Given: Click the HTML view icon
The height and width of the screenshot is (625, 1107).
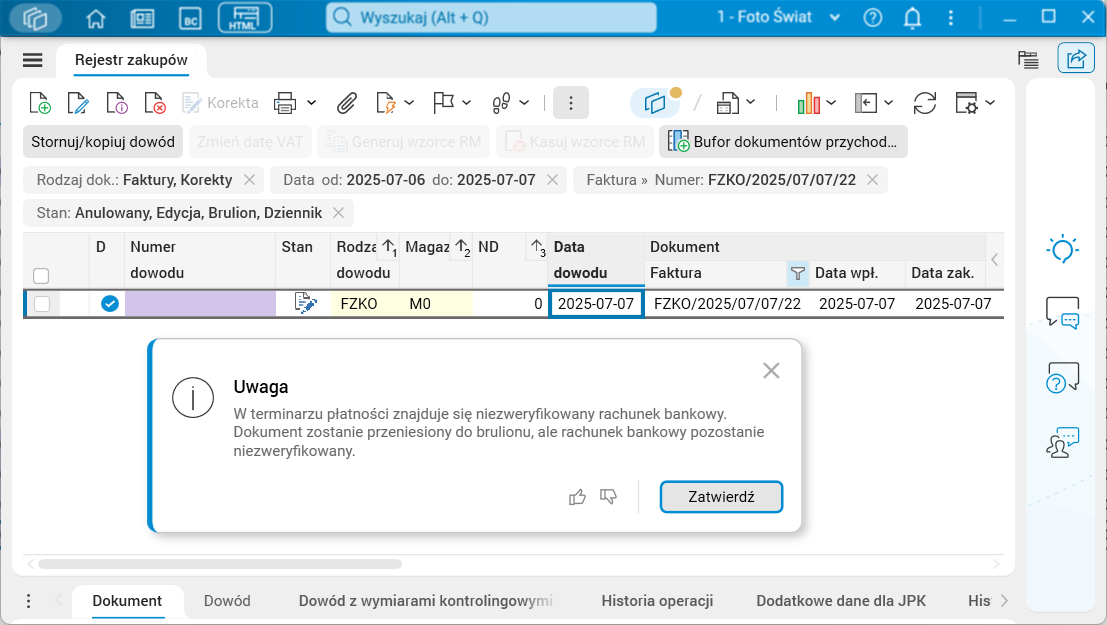Looking at the screenshot, I should [244, 18].
